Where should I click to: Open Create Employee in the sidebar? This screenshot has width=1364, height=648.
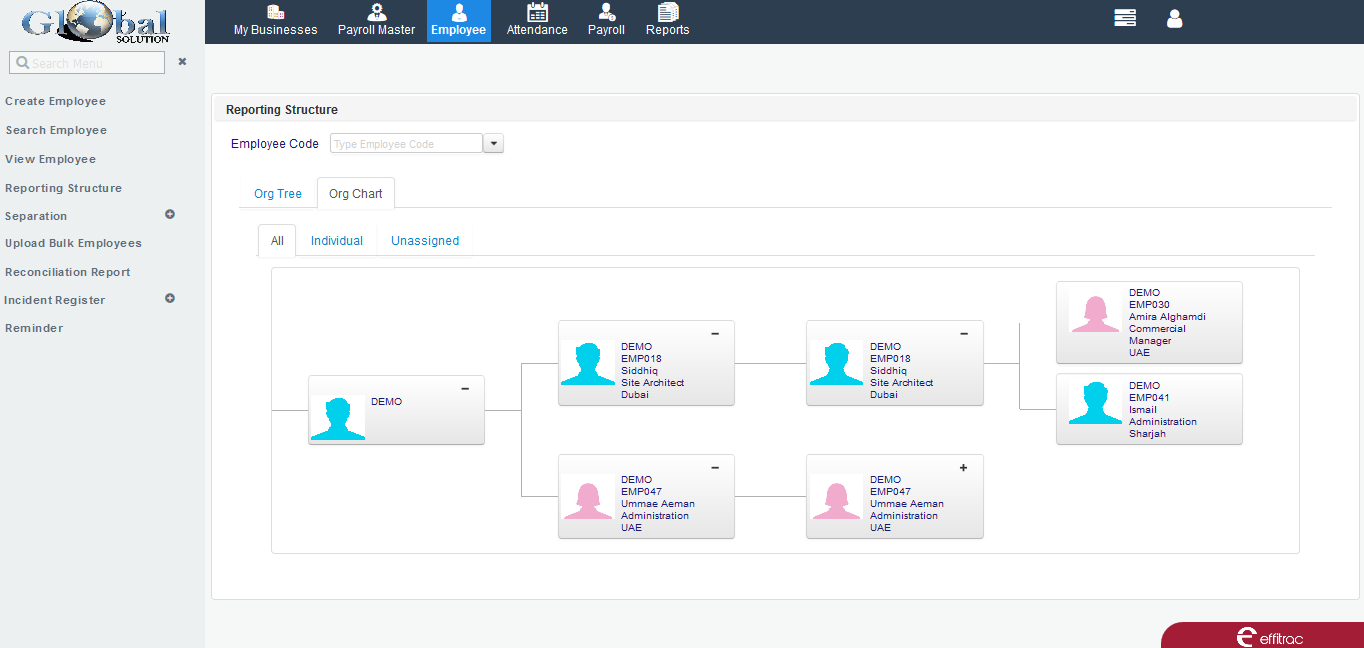(x=56, y=101)
